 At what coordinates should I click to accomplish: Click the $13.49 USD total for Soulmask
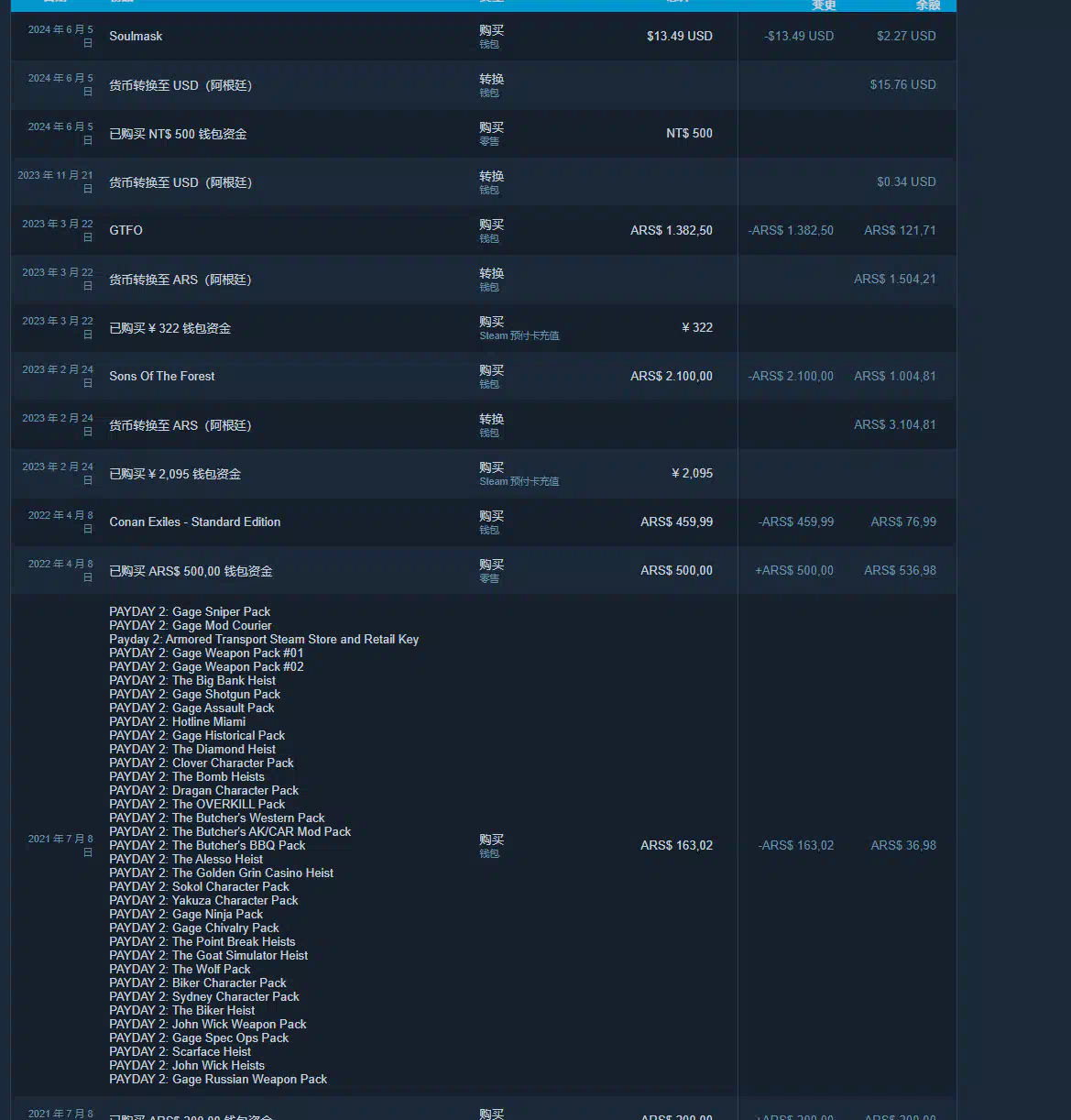(x=679, y=36)
